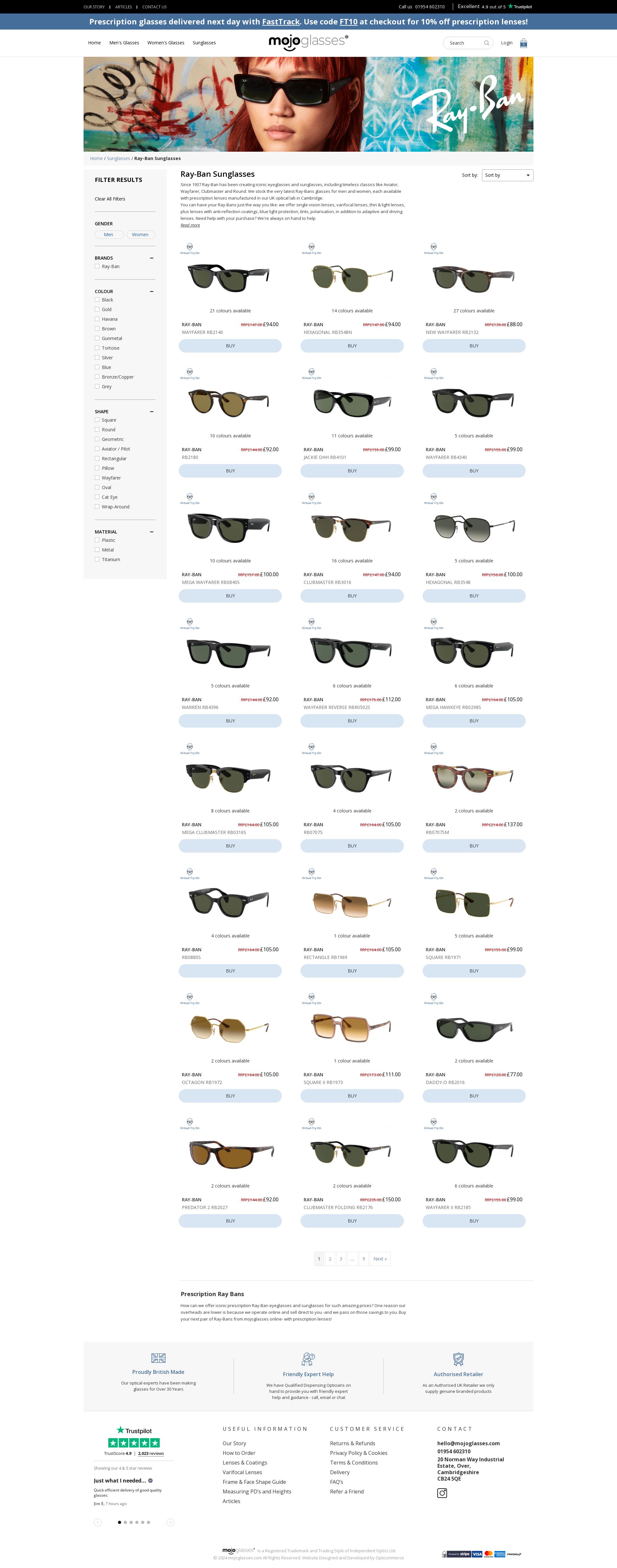Click Virtual Try On icon for Daddy-O RB2016

pyautogui.click(x=433, y=998)
